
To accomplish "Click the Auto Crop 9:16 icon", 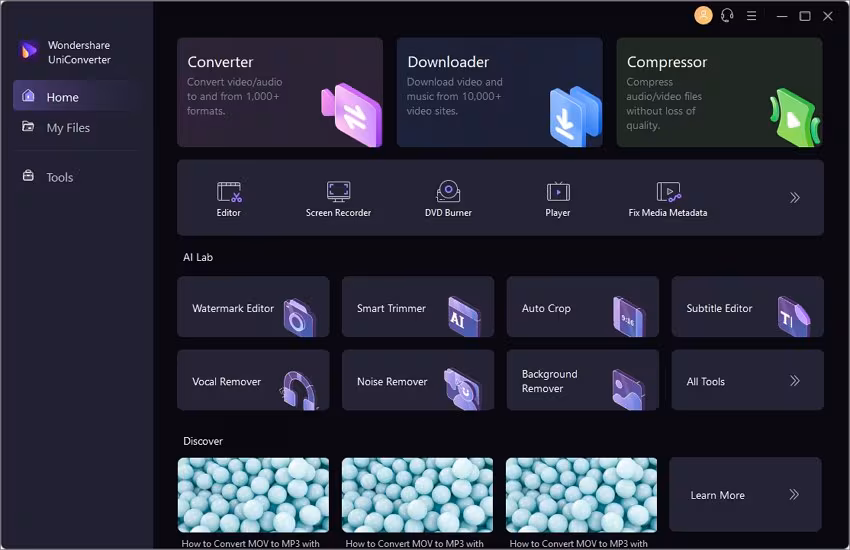I will coord(629,317).
